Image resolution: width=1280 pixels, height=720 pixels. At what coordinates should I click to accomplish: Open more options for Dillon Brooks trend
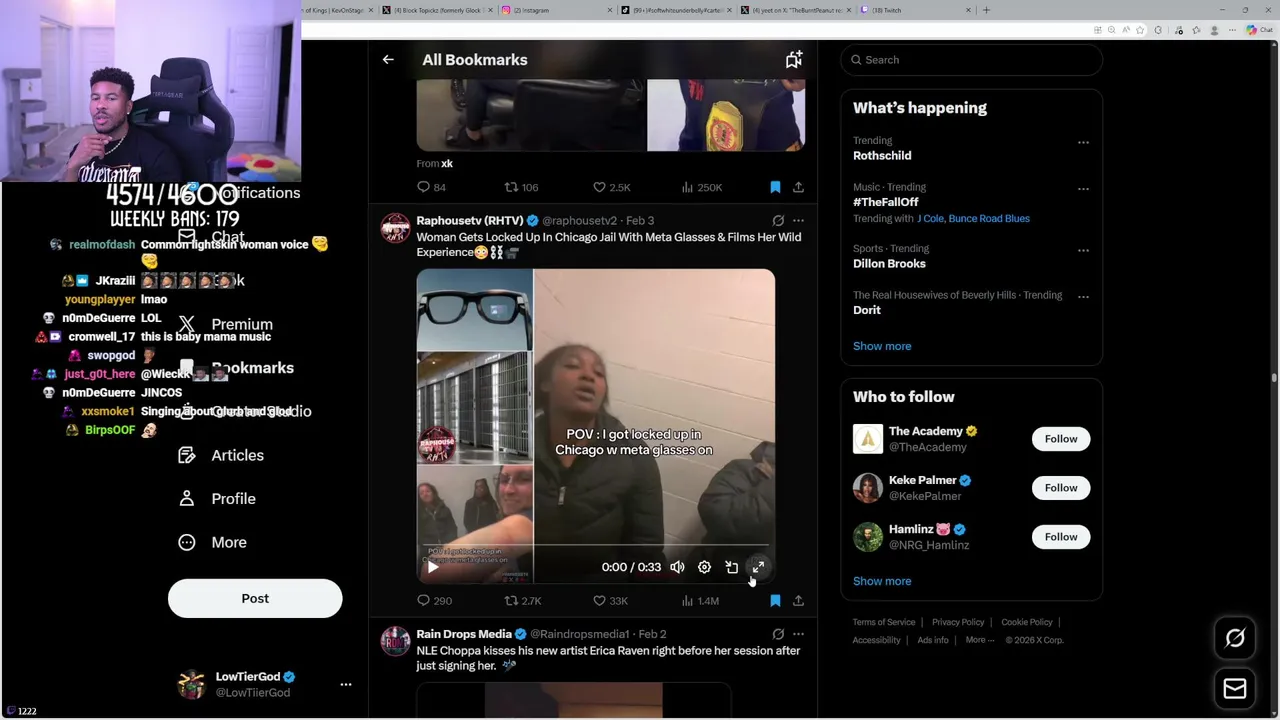point(1083,250)
